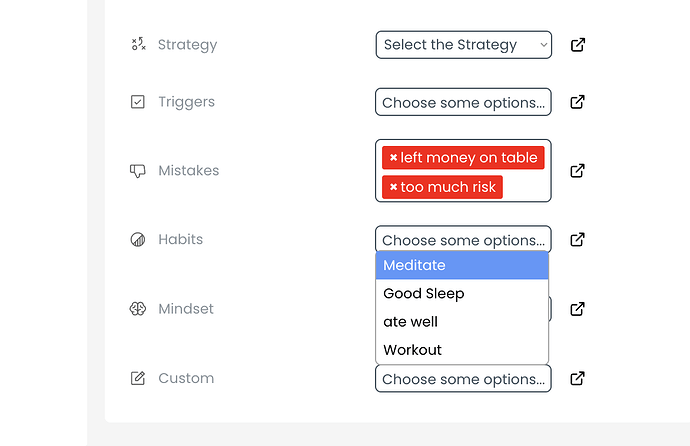Viewport: 690px width, 446px height.
Task: Open the Triggers options selector
Action: coord(463,102)
